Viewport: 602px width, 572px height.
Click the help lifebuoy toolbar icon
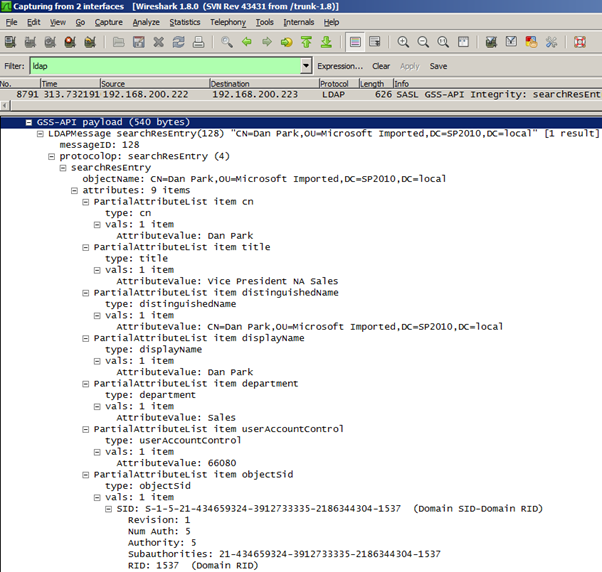pyautogui.click(x=579, y=42)
